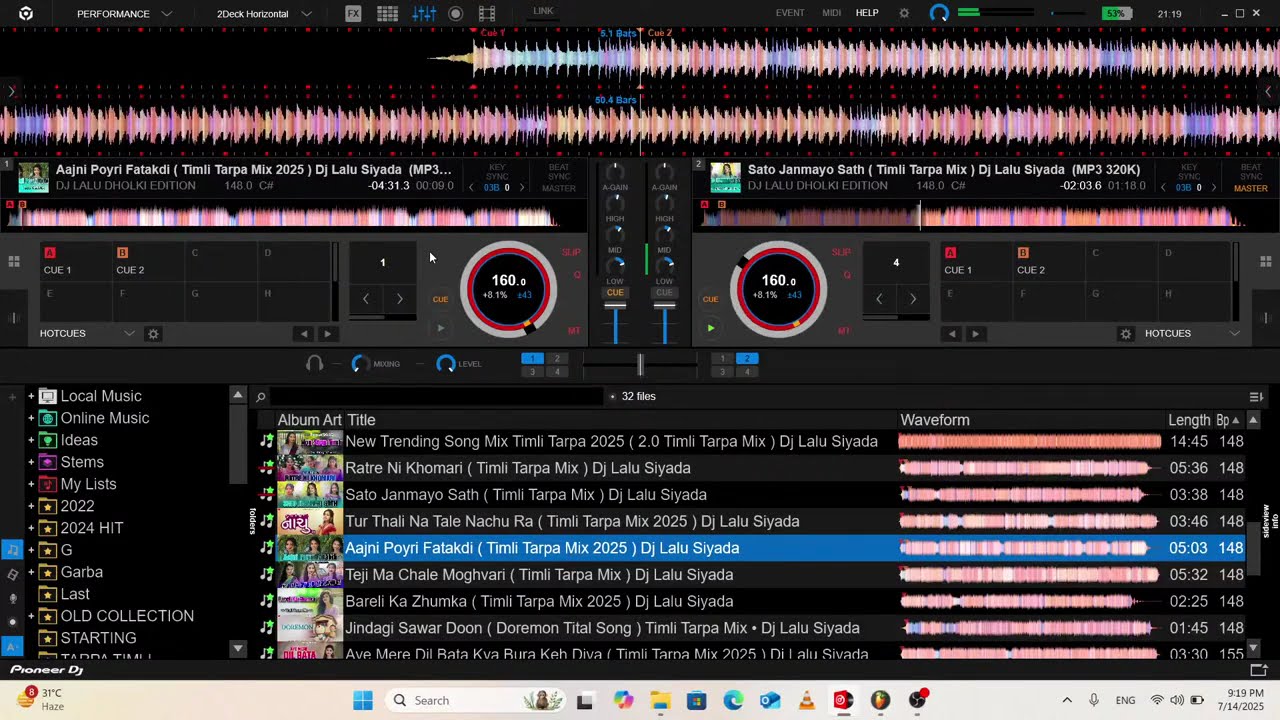Click the Pioneer DJ logo

(47, 670)
